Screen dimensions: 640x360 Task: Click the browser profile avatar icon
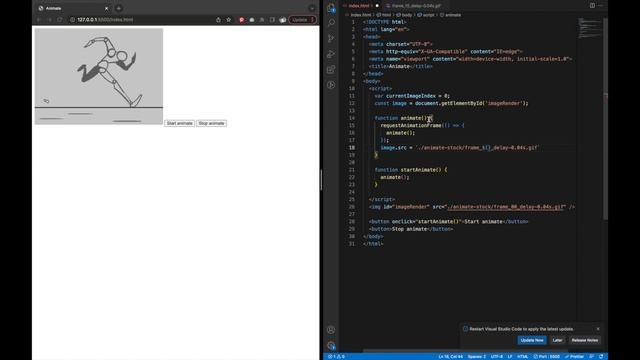click(282, 20)
